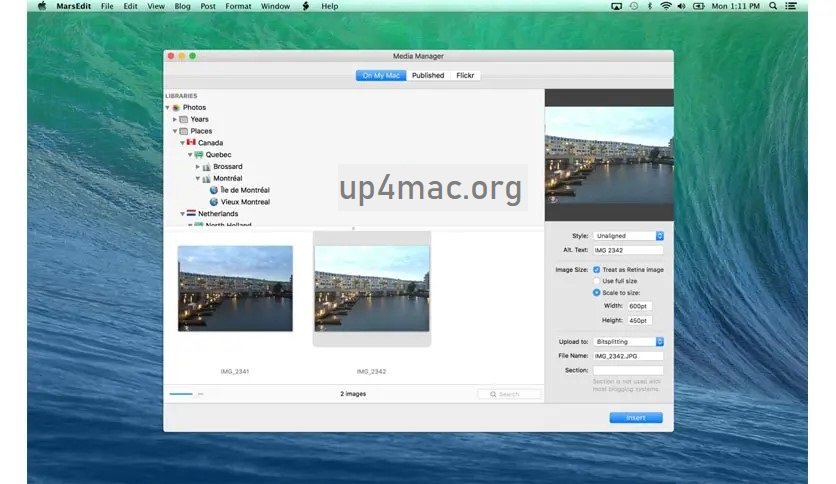This screenshot has height=484, width=836.
Task: Click the globe icon beside Vieux Montreal
Action: [x=213, y=201]
